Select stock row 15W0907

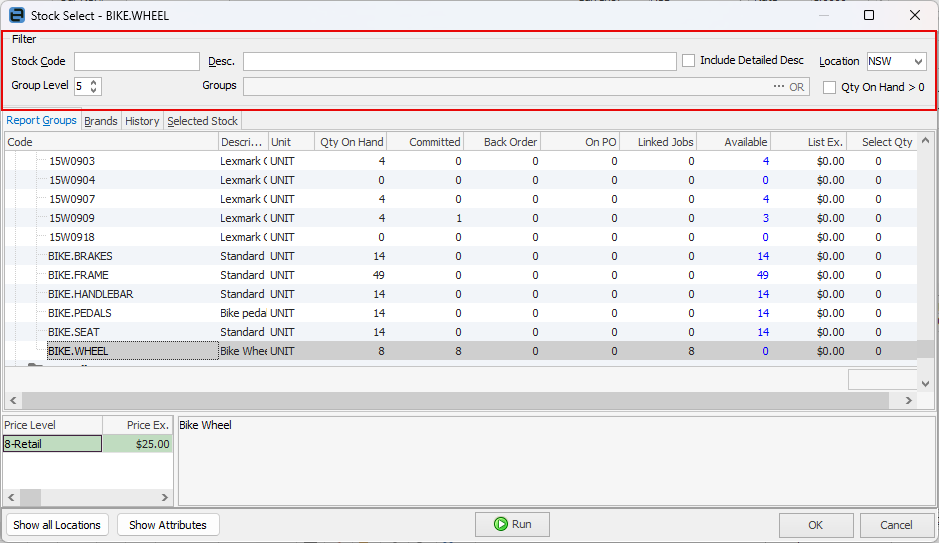coord(461,199)
